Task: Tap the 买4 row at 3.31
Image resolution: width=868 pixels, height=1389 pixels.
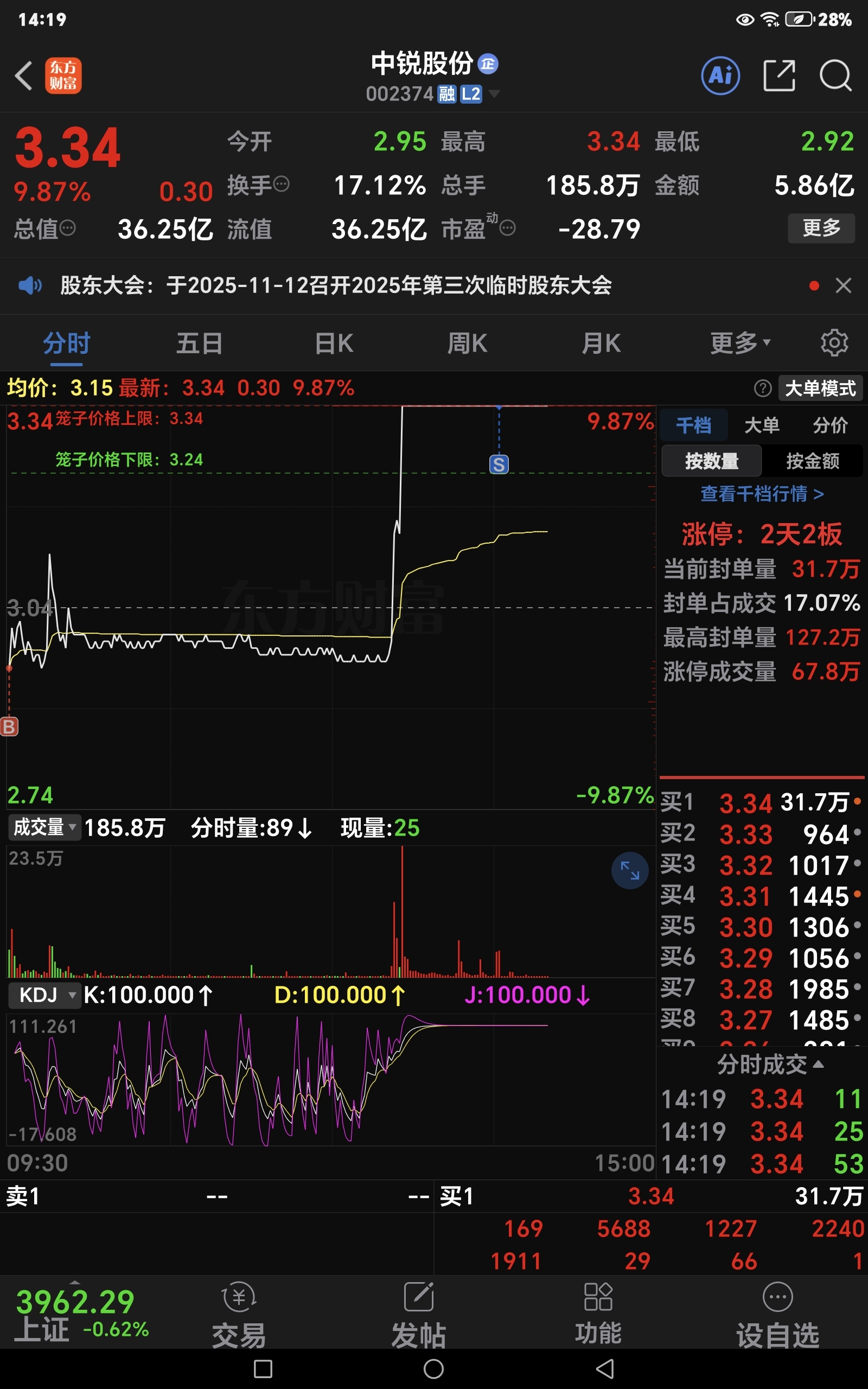Action: pos(761,896)
